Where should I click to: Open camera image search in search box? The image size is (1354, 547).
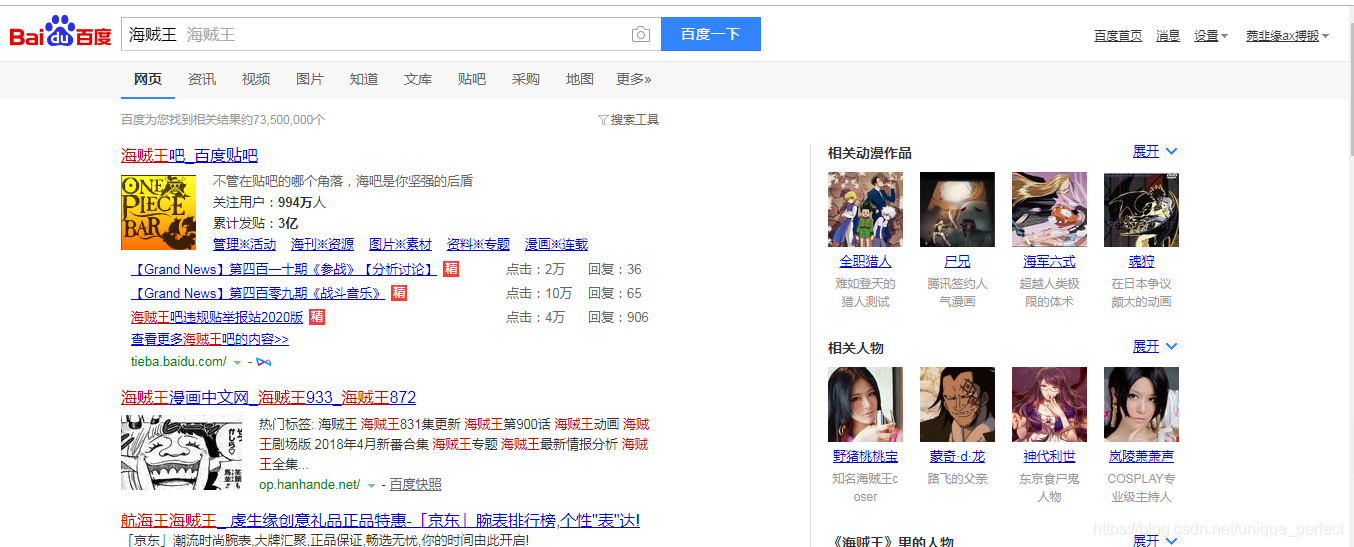641,34
